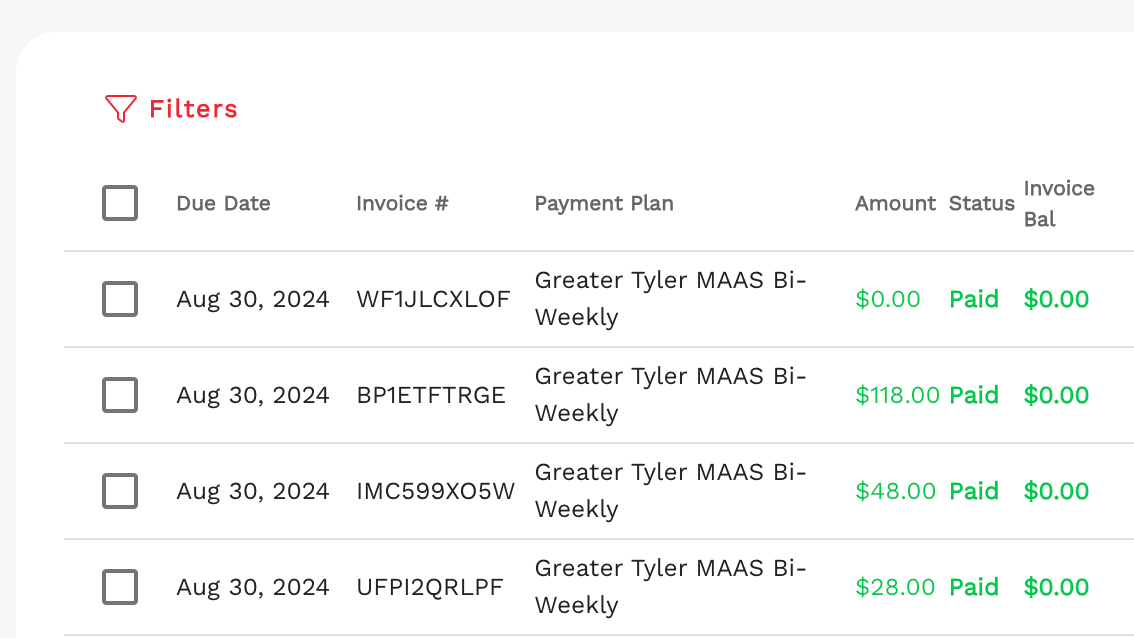Toggle the select-all header checkbox

point(120,203)
